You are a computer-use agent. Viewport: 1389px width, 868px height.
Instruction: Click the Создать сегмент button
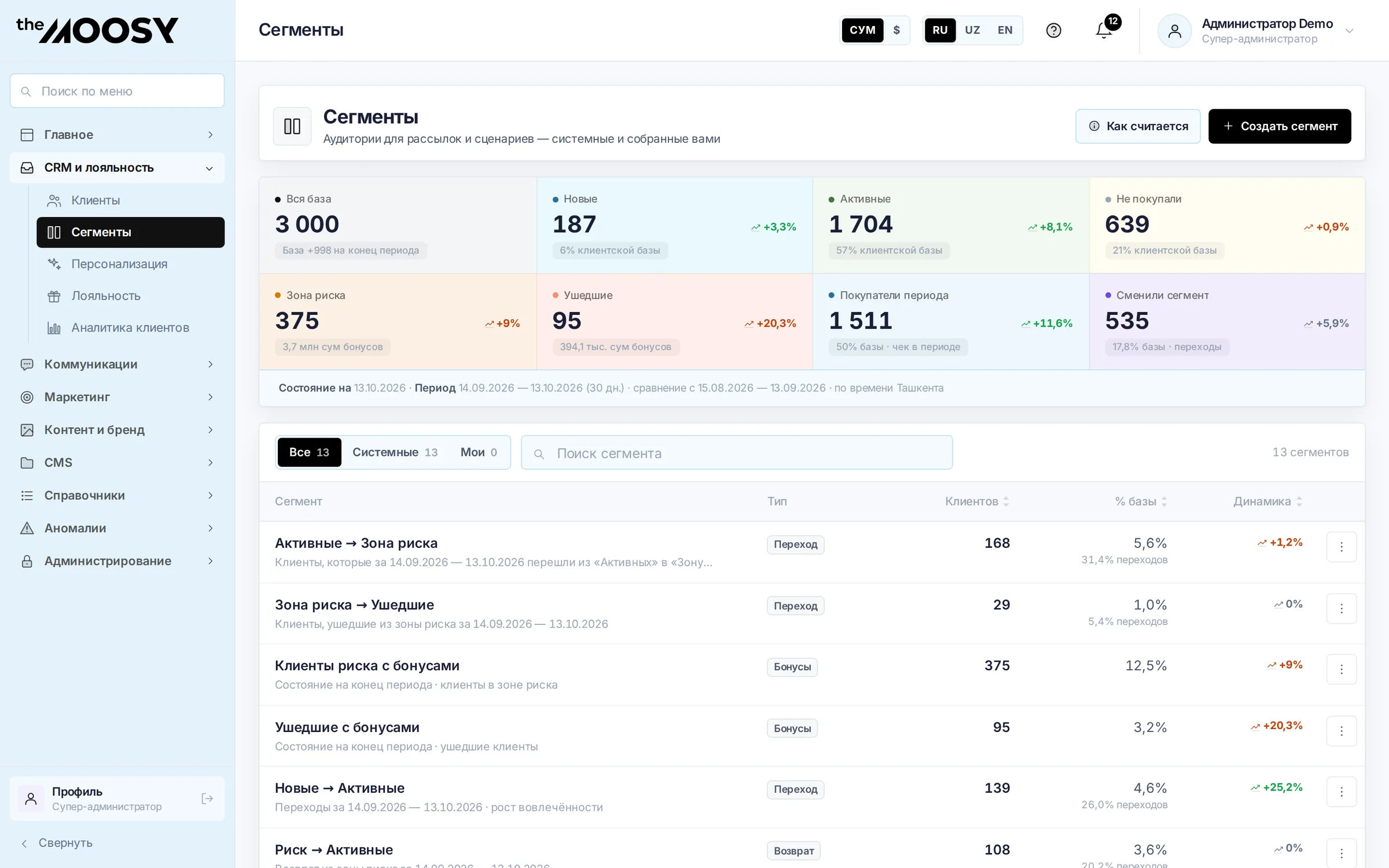[x=1280, y=126]
